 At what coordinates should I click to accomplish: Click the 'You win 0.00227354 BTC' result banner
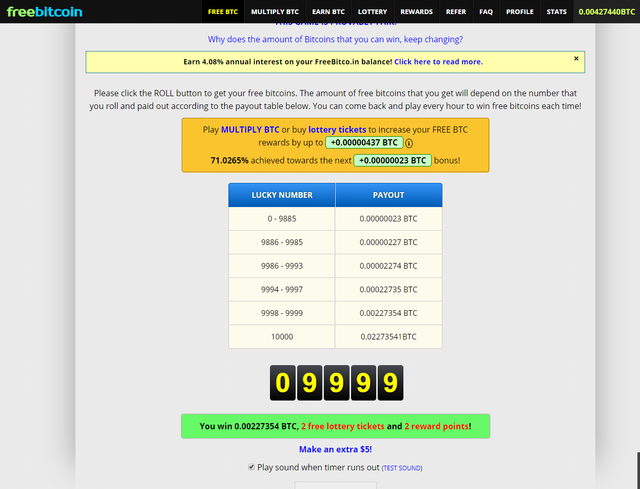pyautogui.click(x=335, y=426)
